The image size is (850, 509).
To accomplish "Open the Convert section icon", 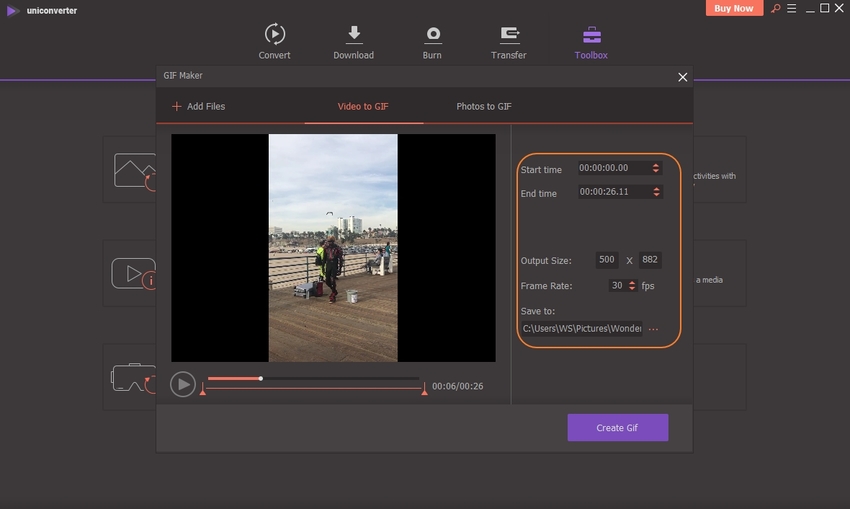I will coord(274,34).
